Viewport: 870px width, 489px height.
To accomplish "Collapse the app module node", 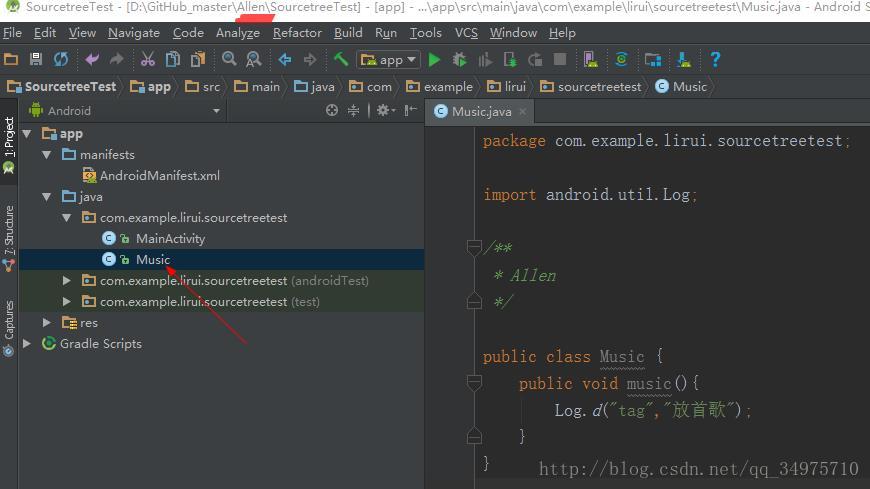I will click(27, 134).
